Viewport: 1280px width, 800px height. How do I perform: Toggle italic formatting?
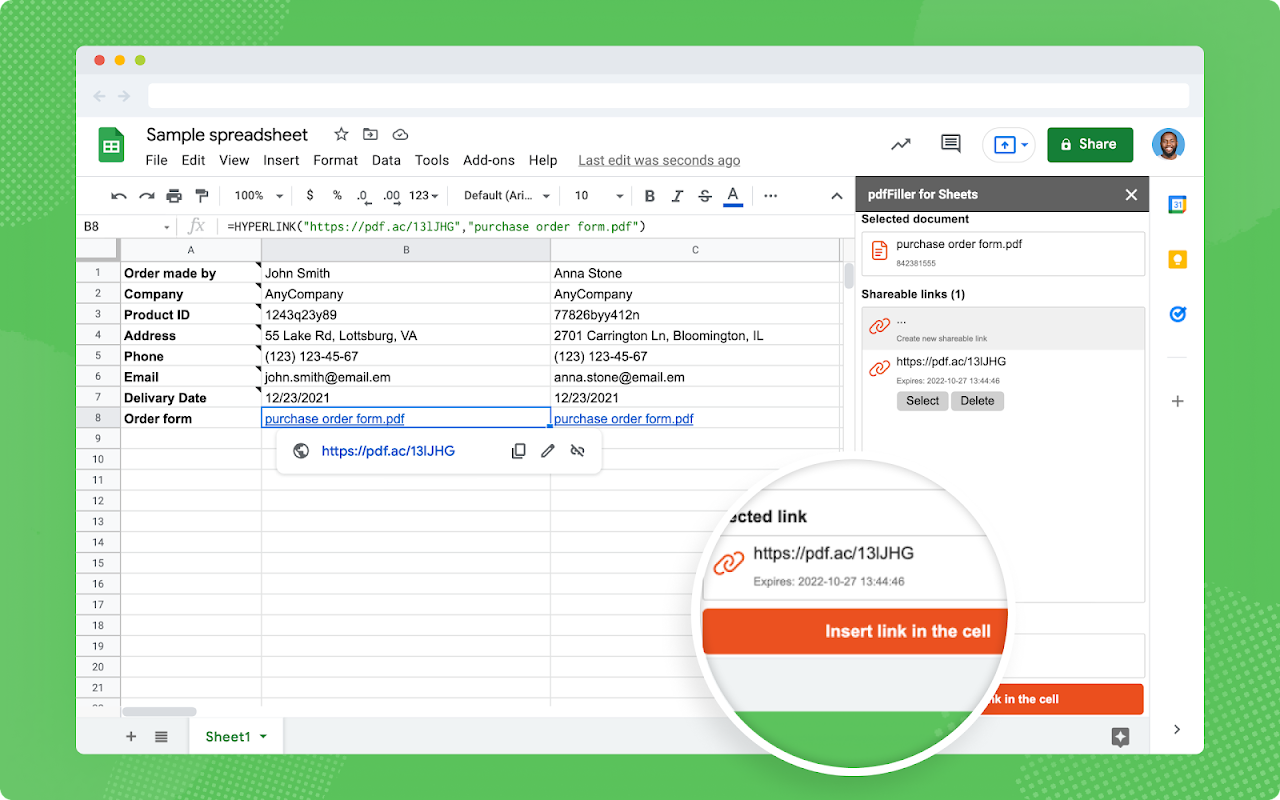pos(677,196)
